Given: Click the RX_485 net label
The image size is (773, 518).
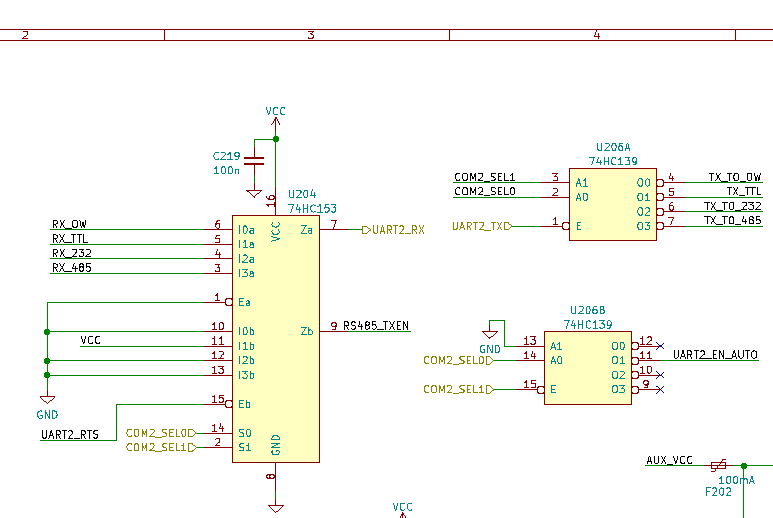Looking at the screenshot, I should point(70,267).
